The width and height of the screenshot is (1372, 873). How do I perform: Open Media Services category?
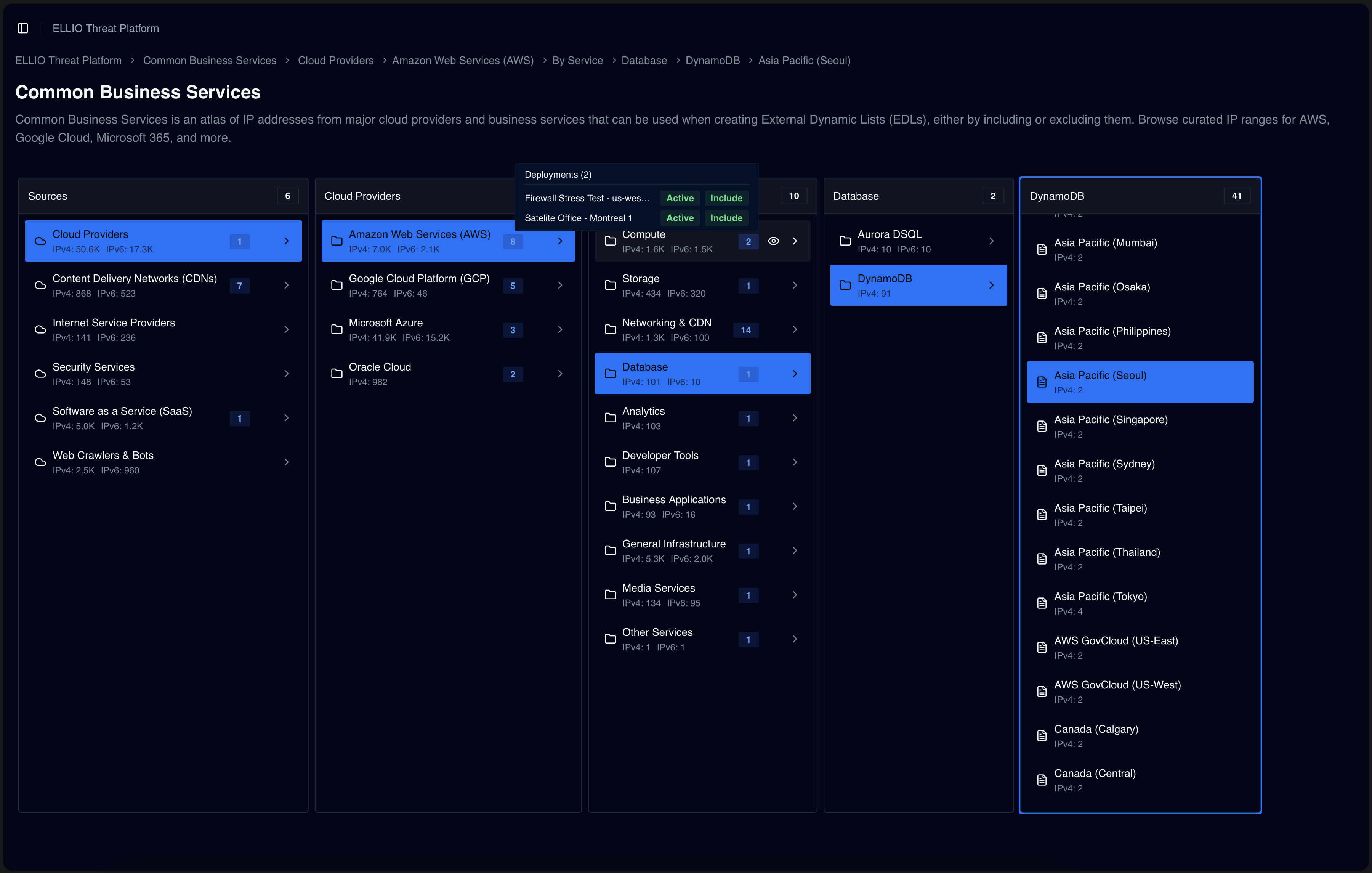coord(702,595)
